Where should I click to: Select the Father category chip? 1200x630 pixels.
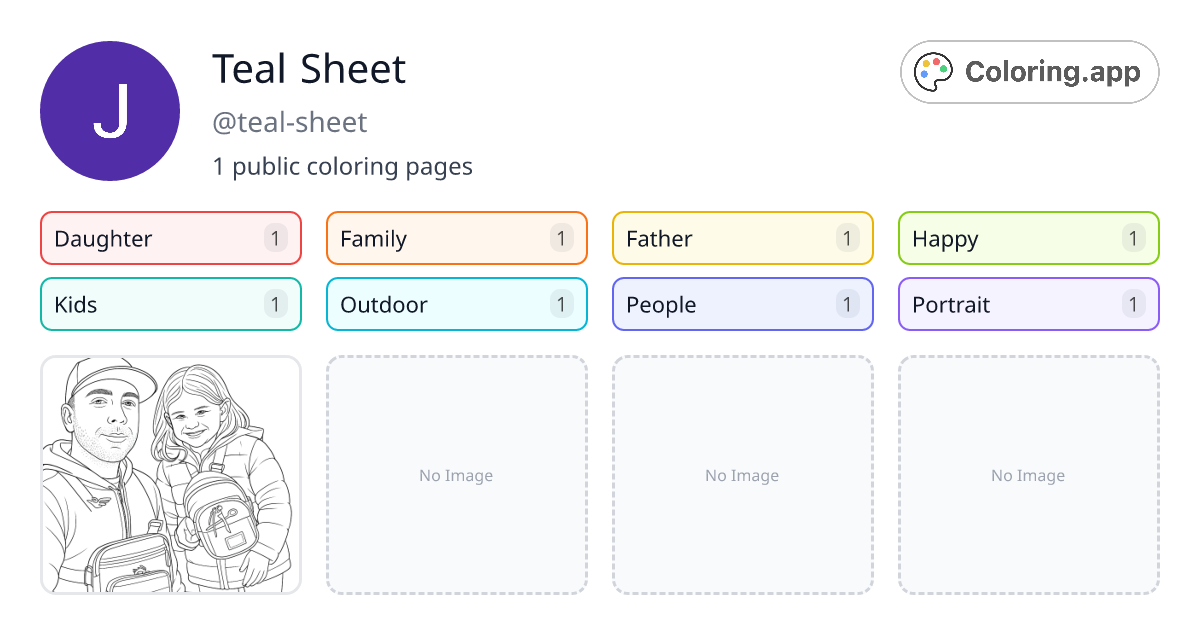coord(742,238)
